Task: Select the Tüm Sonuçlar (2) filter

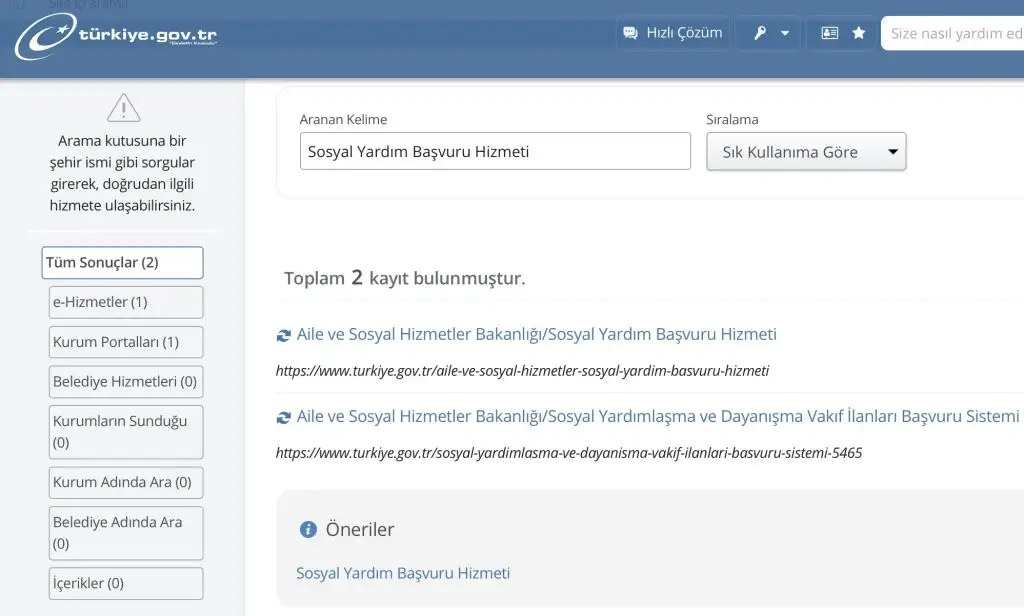Action: click(x=122, y=263)
